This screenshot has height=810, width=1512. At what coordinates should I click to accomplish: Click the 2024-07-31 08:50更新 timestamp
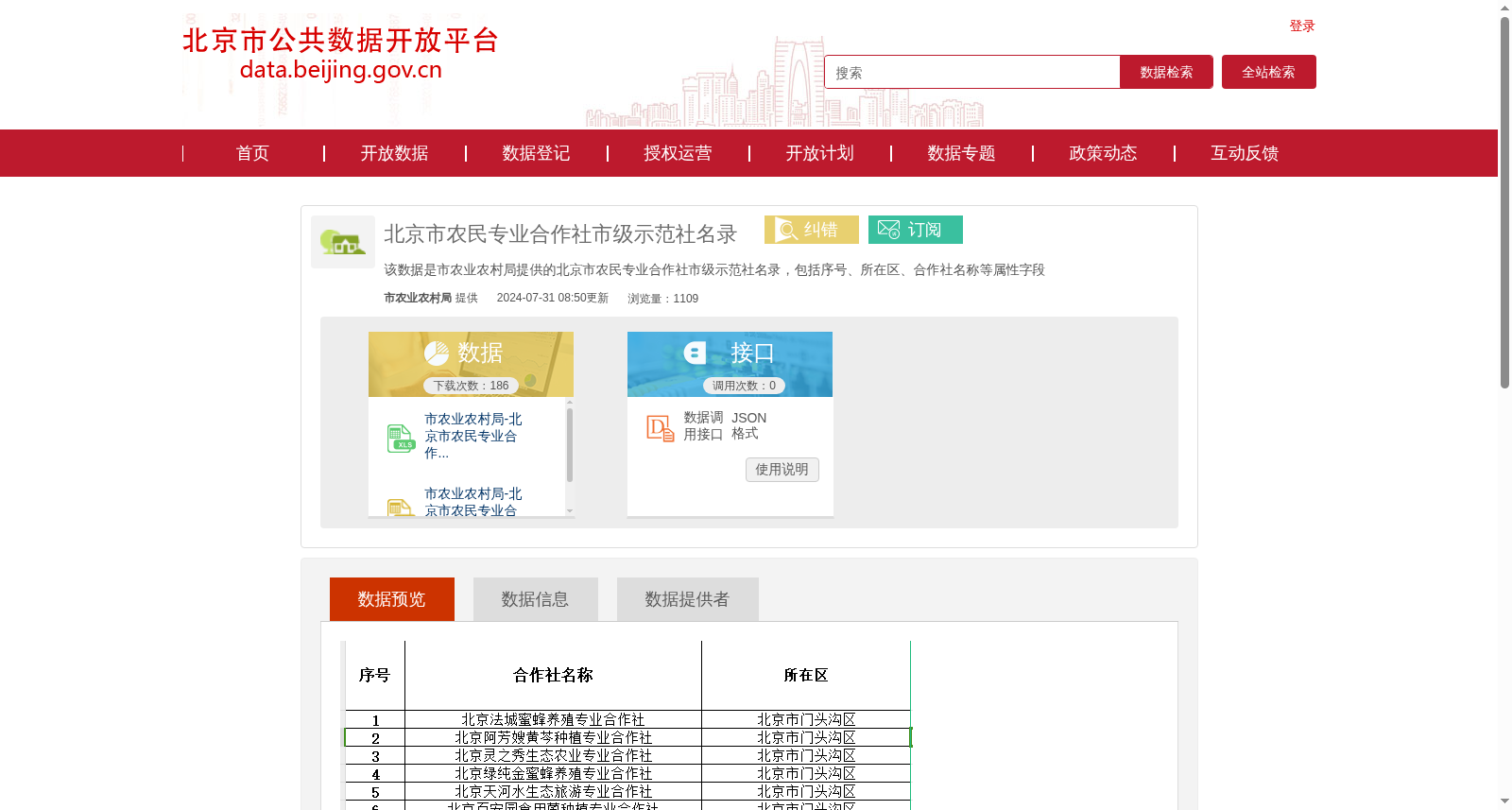553,298
